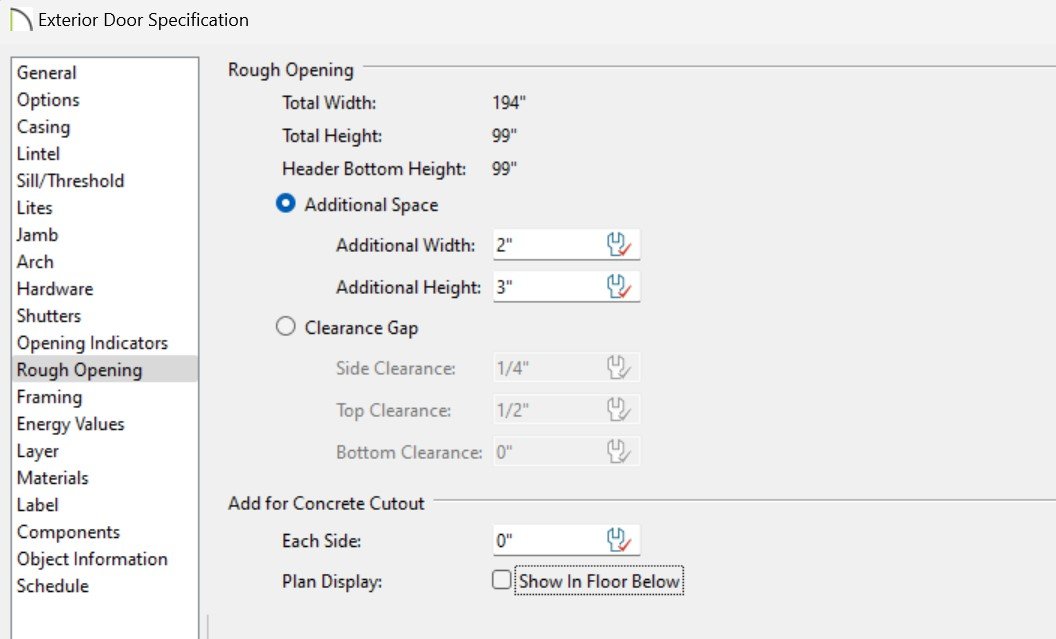Click the grayed wrench icon for Side Clearance
1056x639 pixels.
(619, 369)
